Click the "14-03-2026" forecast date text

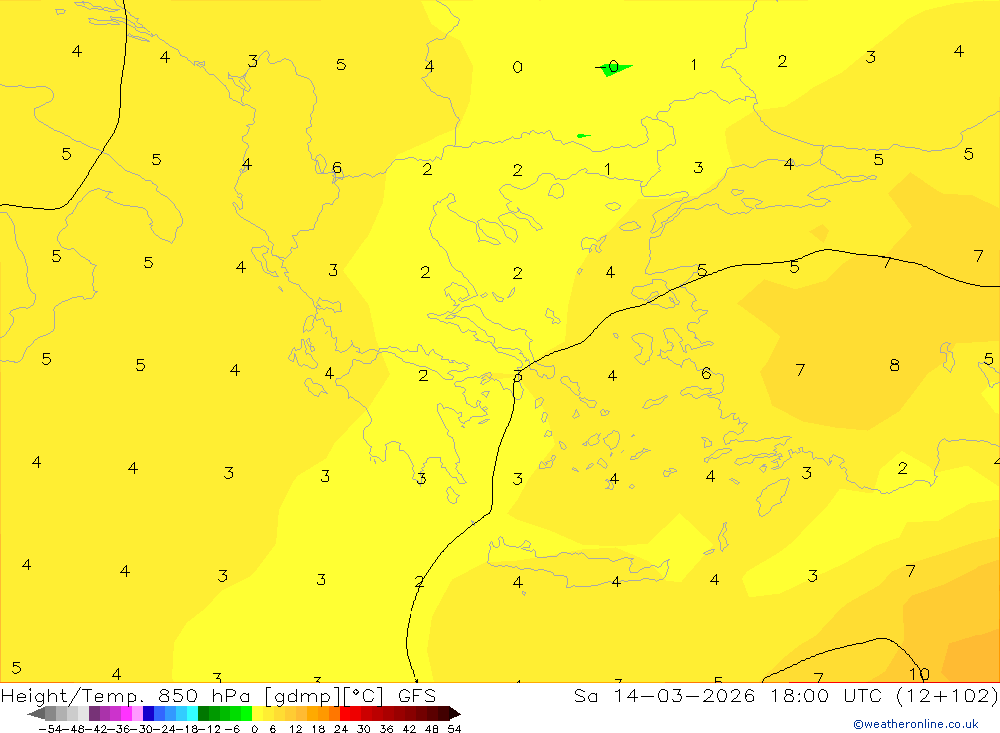tap(684, 695)
